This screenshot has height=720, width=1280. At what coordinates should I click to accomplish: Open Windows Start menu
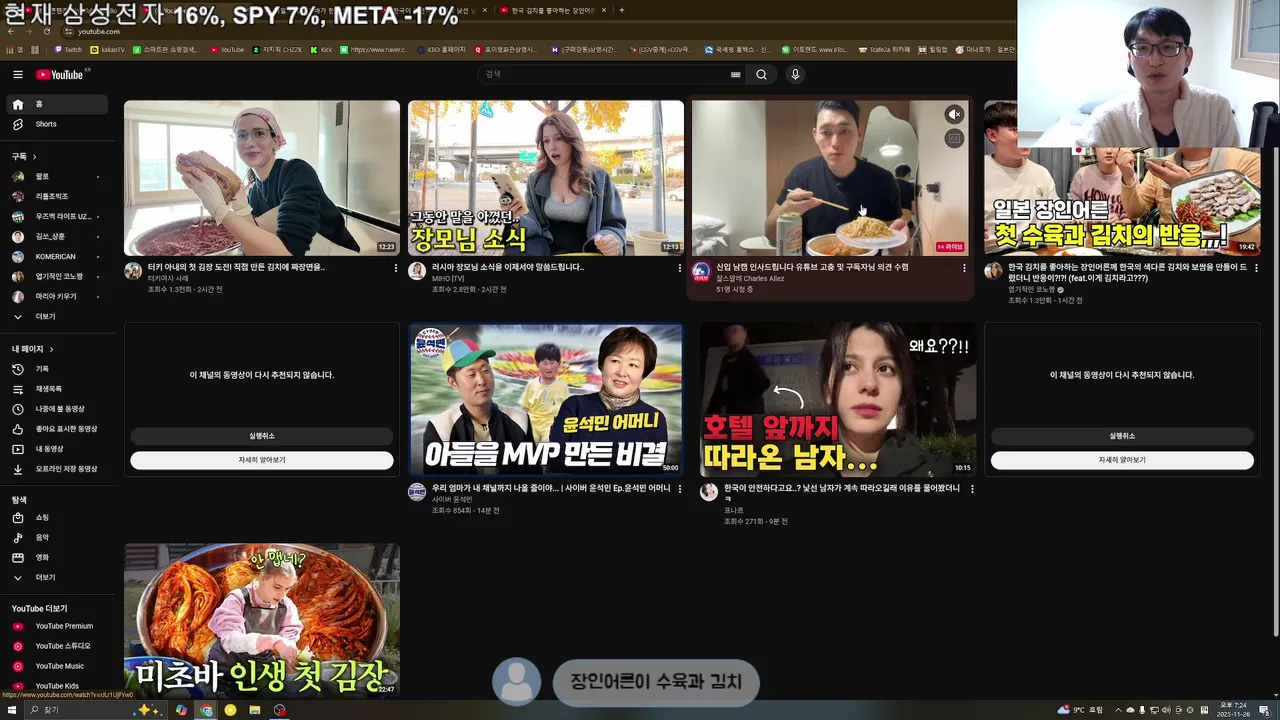click(13, 710)
